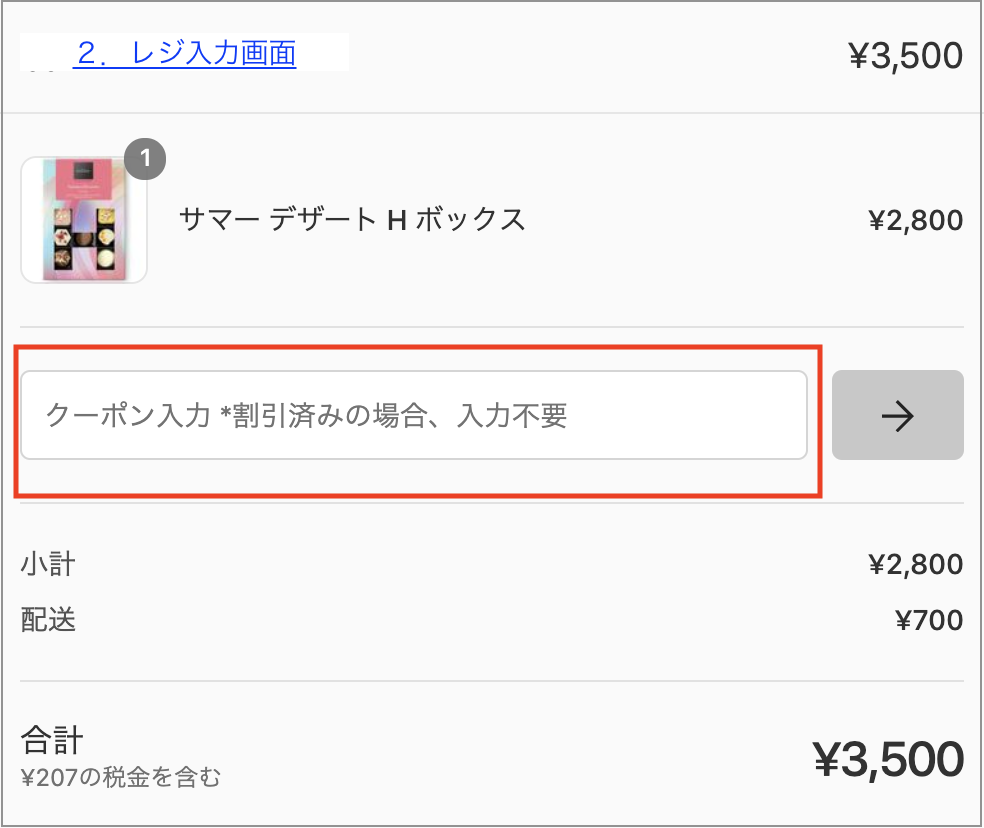The image size is (984, 828).
Task: Click the large bold ¥3,500 total
Action: [888, 760]
